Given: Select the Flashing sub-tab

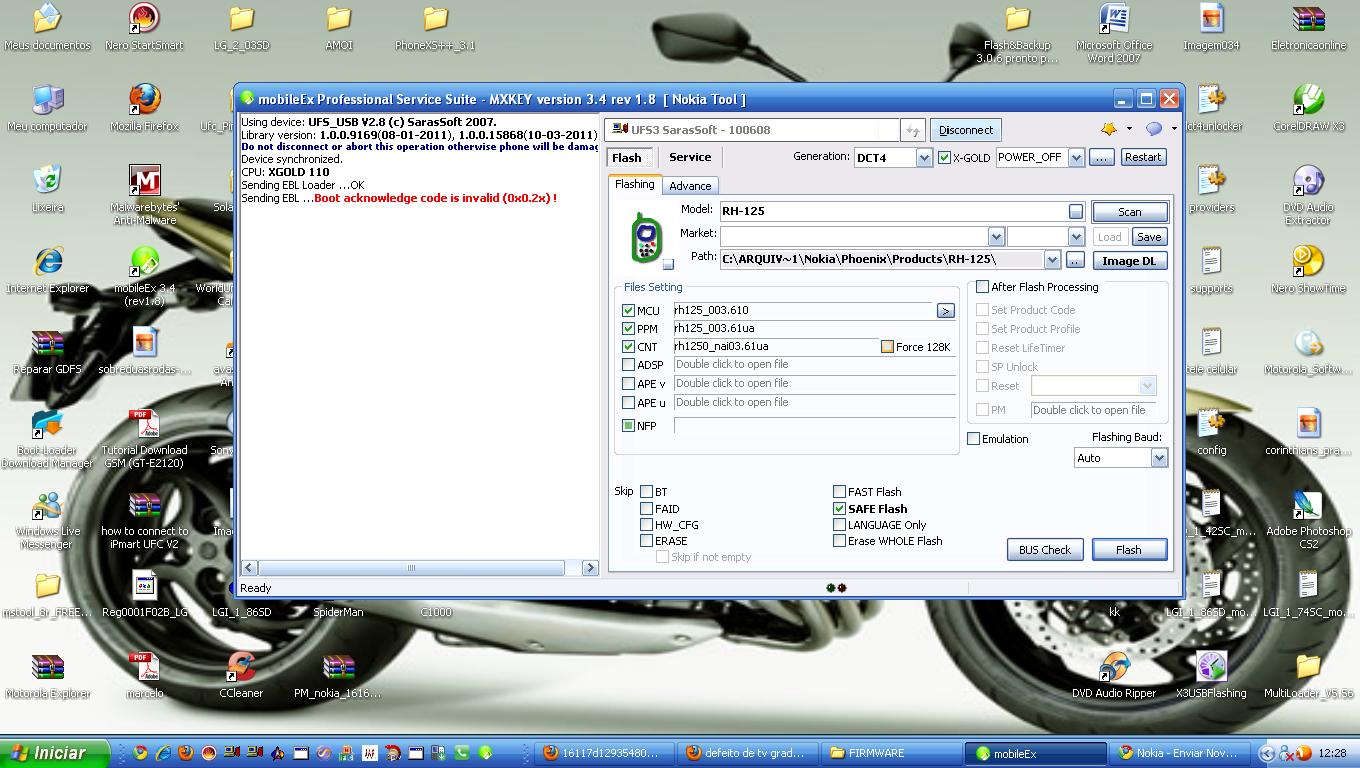Looking at the screenshot, I should (634, 184).
